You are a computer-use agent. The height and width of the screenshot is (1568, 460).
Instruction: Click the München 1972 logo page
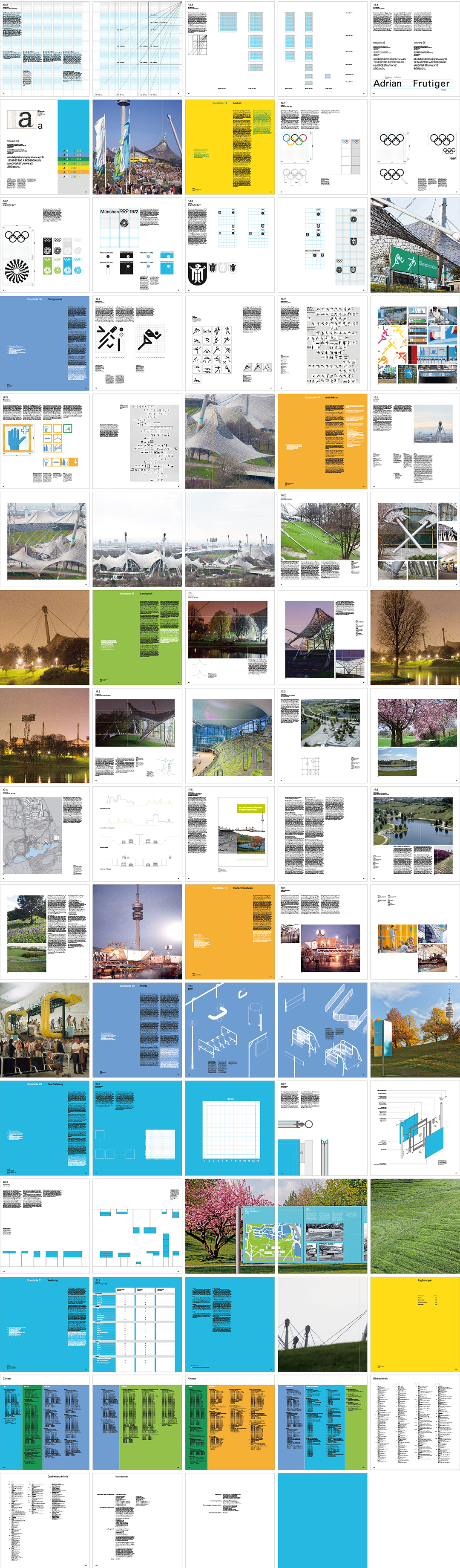(137, 245)
